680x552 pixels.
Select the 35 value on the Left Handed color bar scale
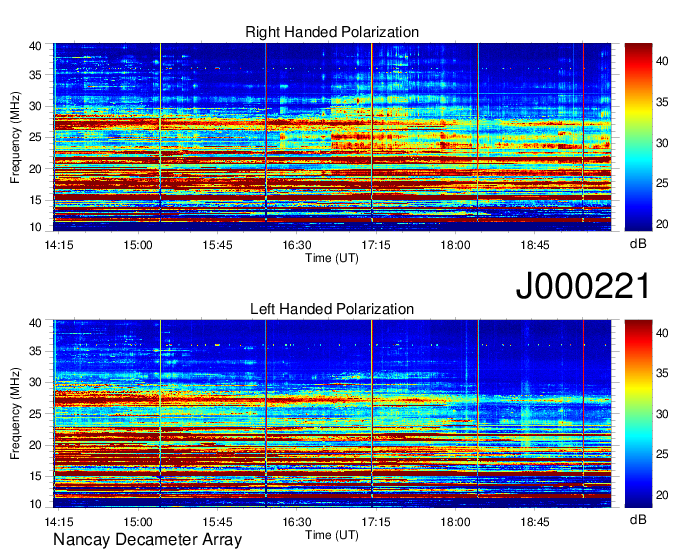[x=662, y=373]
